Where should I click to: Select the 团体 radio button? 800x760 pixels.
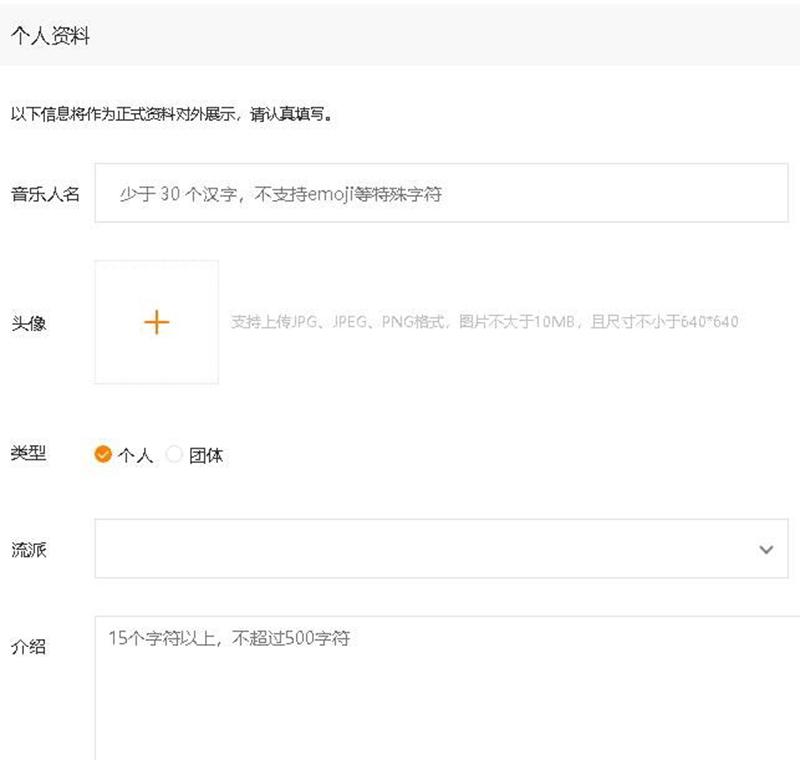[174, 454]
